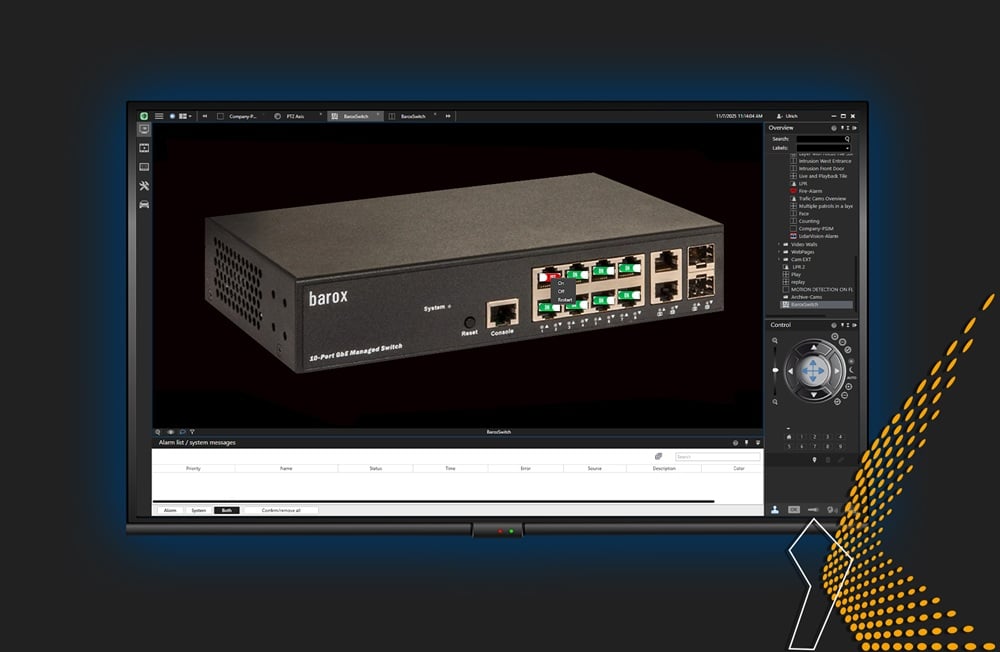Select BaroxSwitch entry in Overview tree
Image resolution: width=1000 pixels, height=652 pixels.
tap(817, 304)
